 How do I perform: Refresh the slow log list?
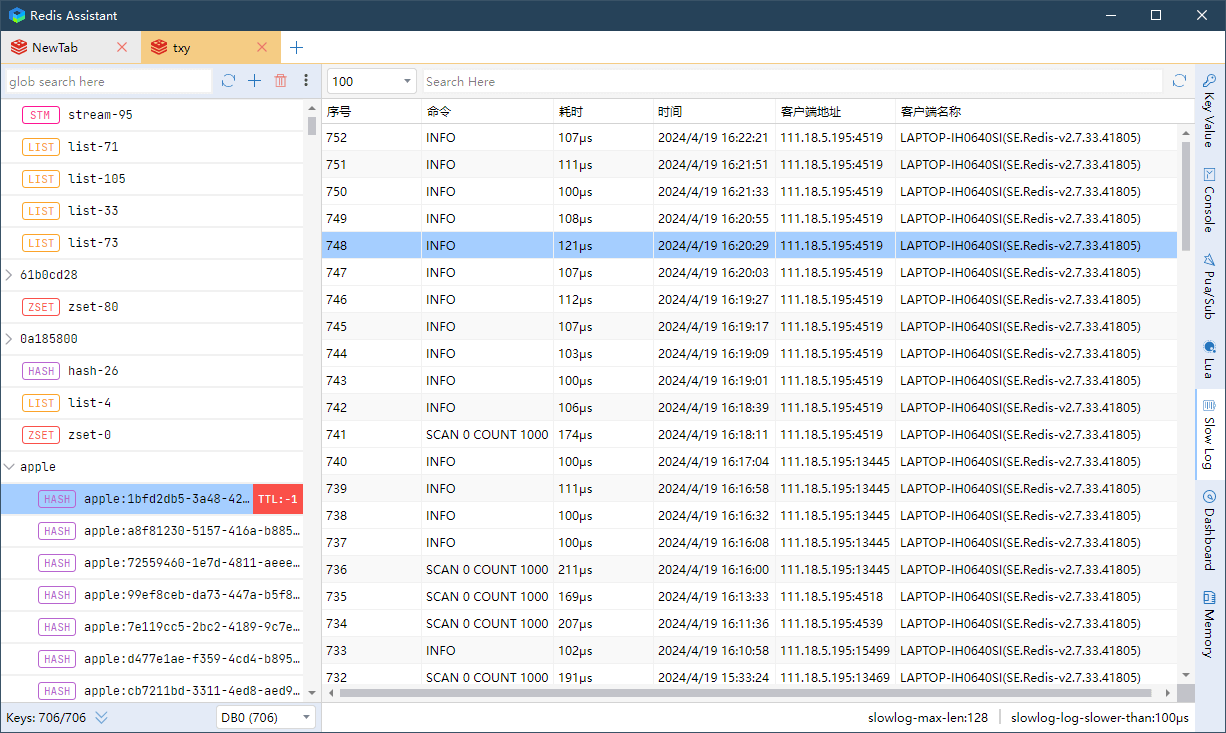point(1179,81)
